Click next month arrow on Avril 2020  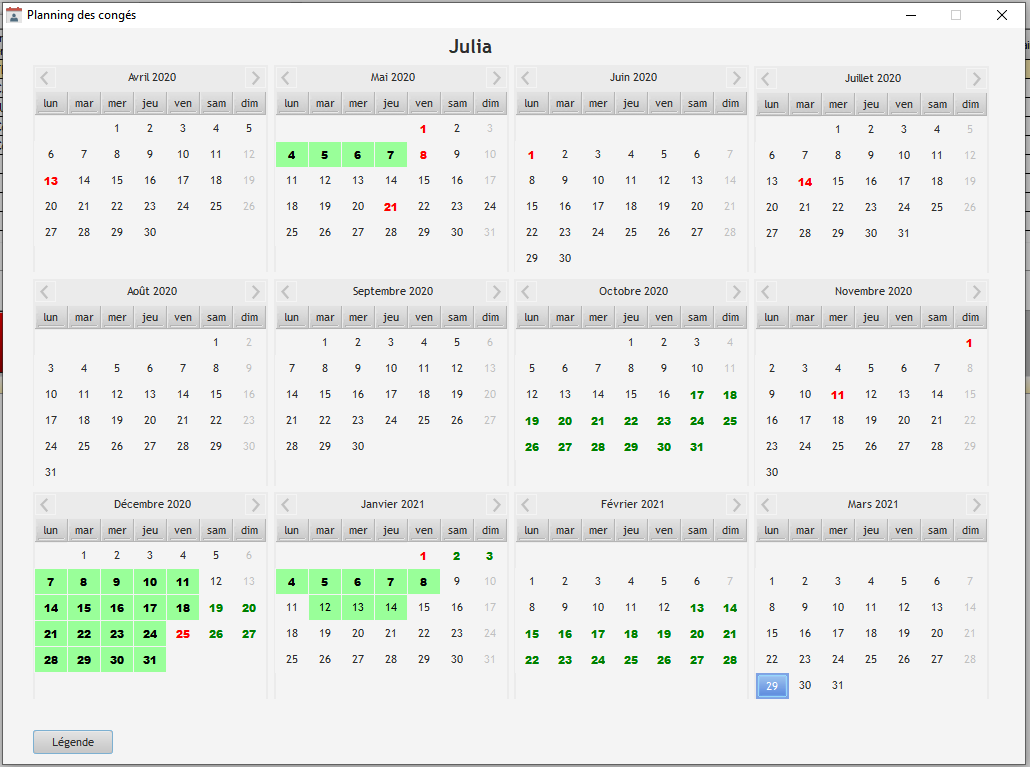click(256, 78)
